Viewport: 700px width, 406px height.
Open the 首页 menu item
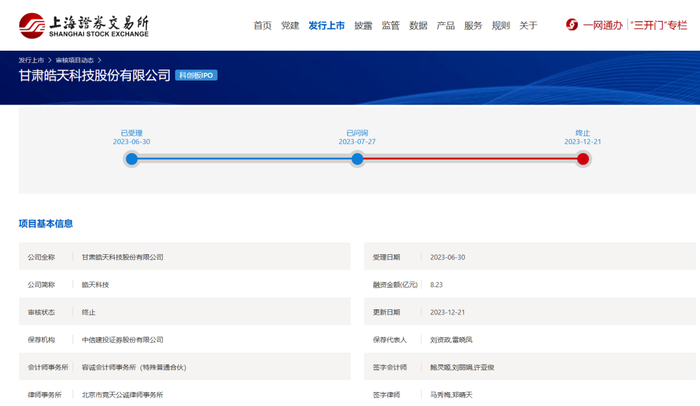[262, 25]
